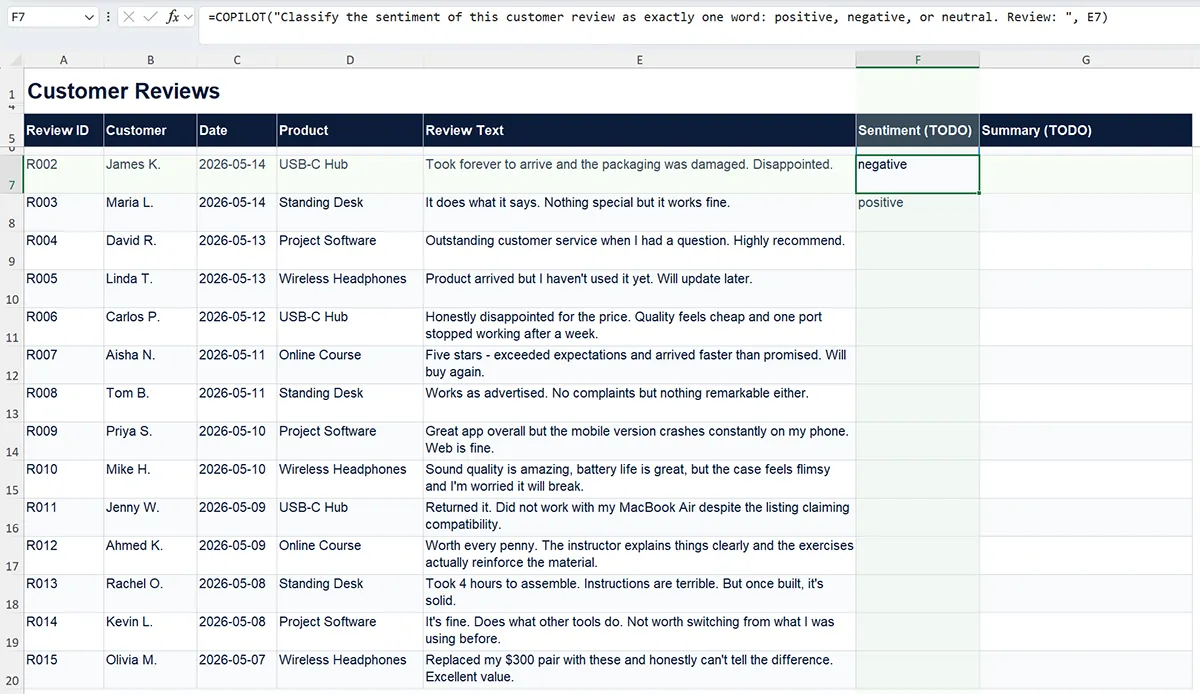1200x694 pixels.
Task: Expand the dropdown arrow next to fx
Action: [187, 17]
